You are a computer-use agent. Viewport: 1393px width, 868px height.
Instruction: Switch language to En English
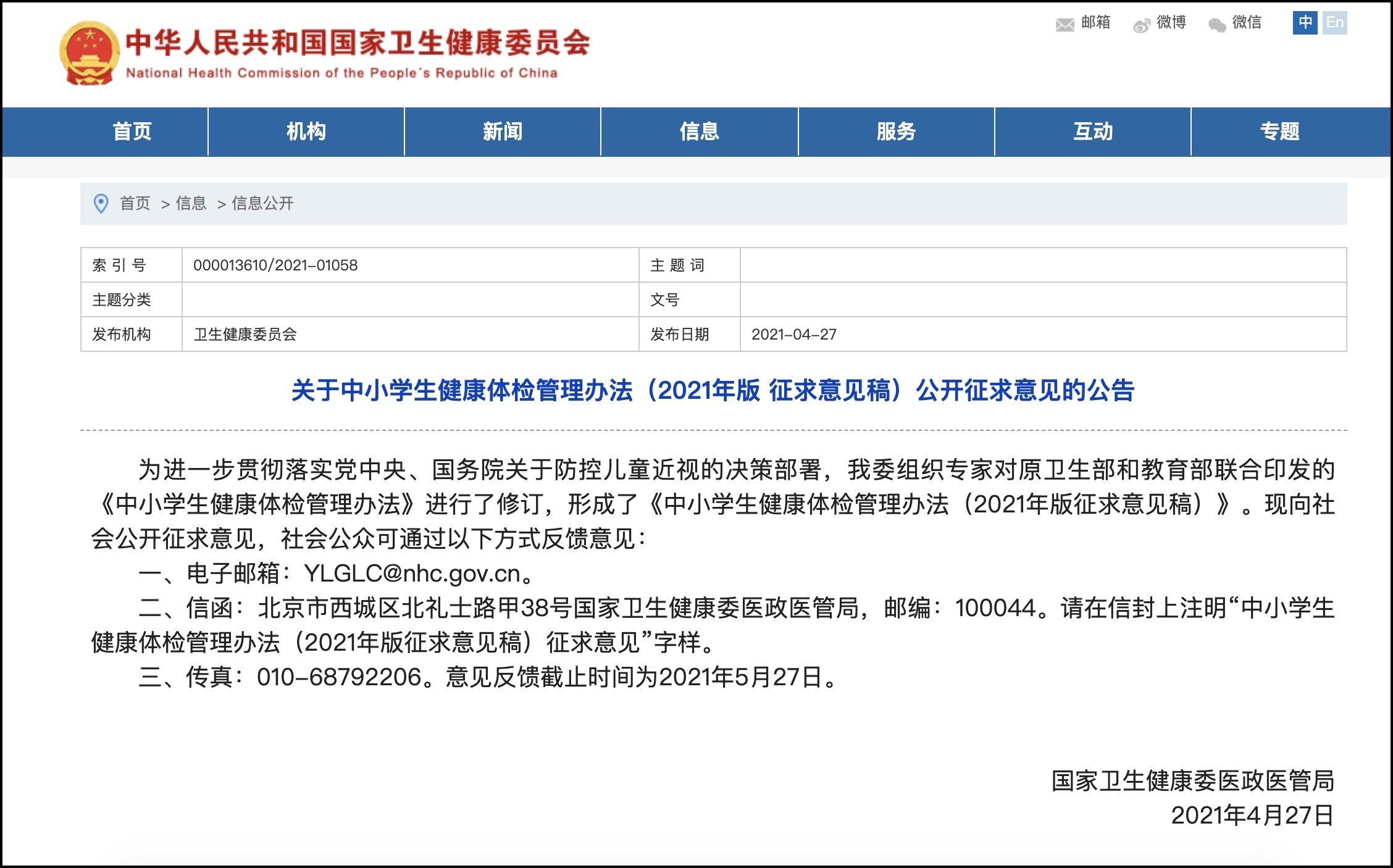1334,23
